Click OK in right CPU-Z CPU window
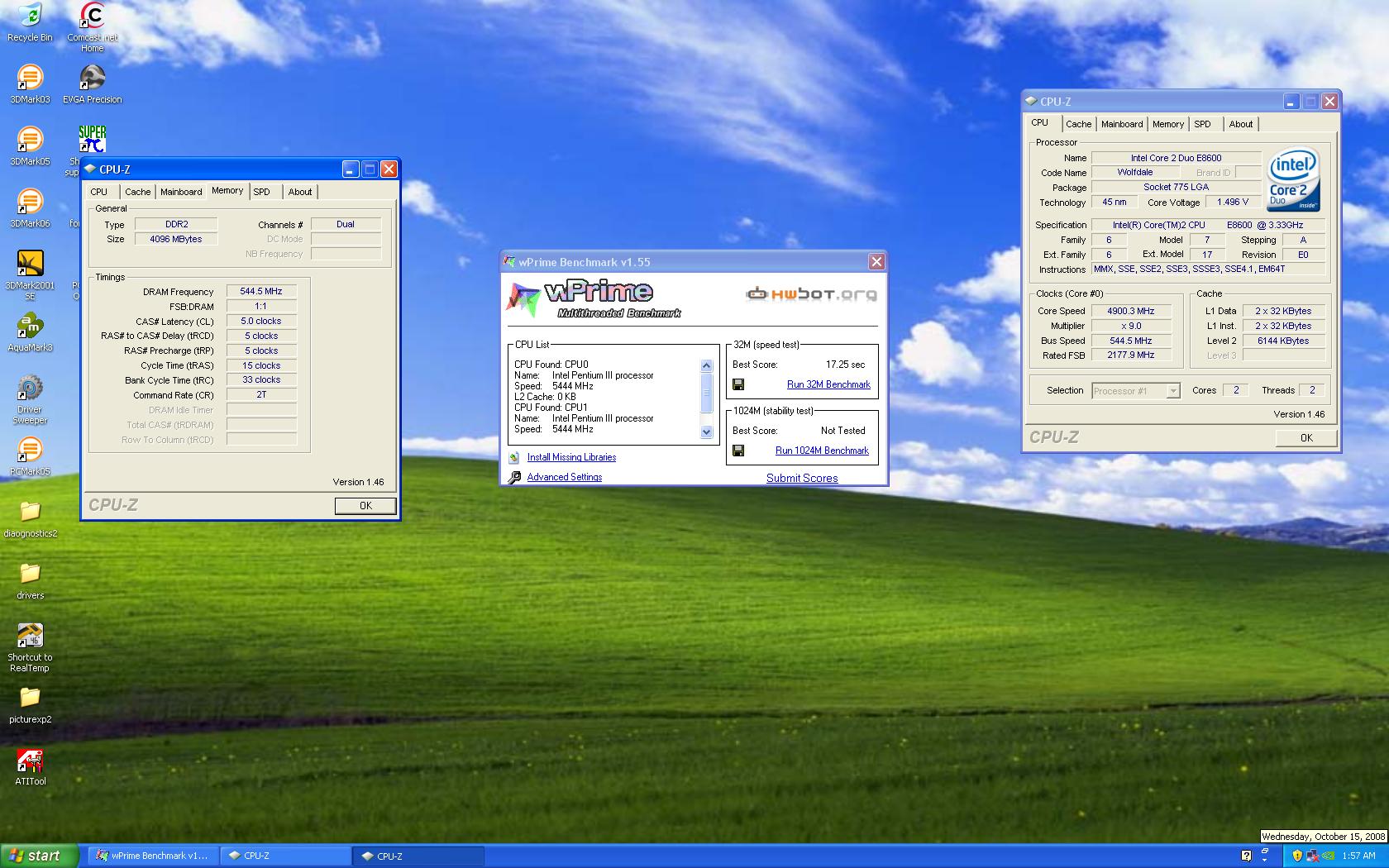The height and width of the screenshot is (868, 1389). coord(1306,438)
